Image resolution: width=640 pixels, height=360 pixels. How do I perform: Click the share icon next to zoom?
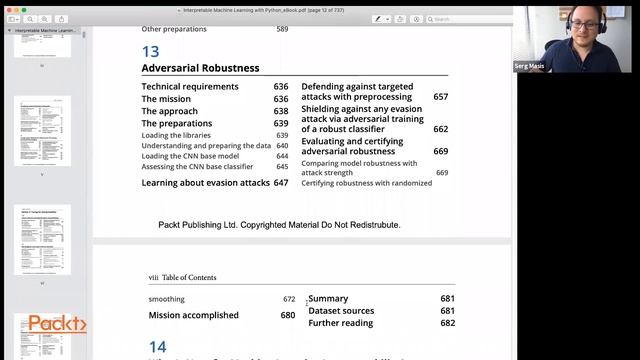pyautogui.click(x=61, y=19)
